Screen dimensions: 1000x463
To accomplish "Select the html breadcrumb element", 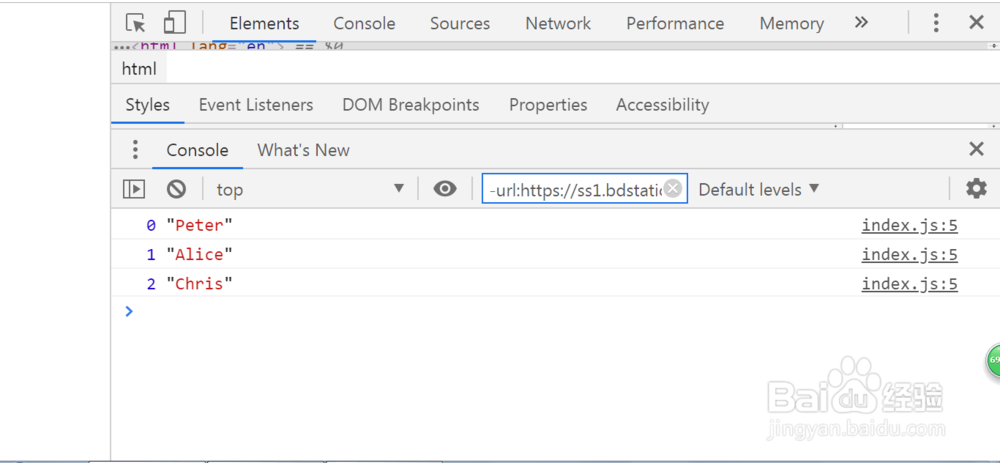I will point(139,69).
